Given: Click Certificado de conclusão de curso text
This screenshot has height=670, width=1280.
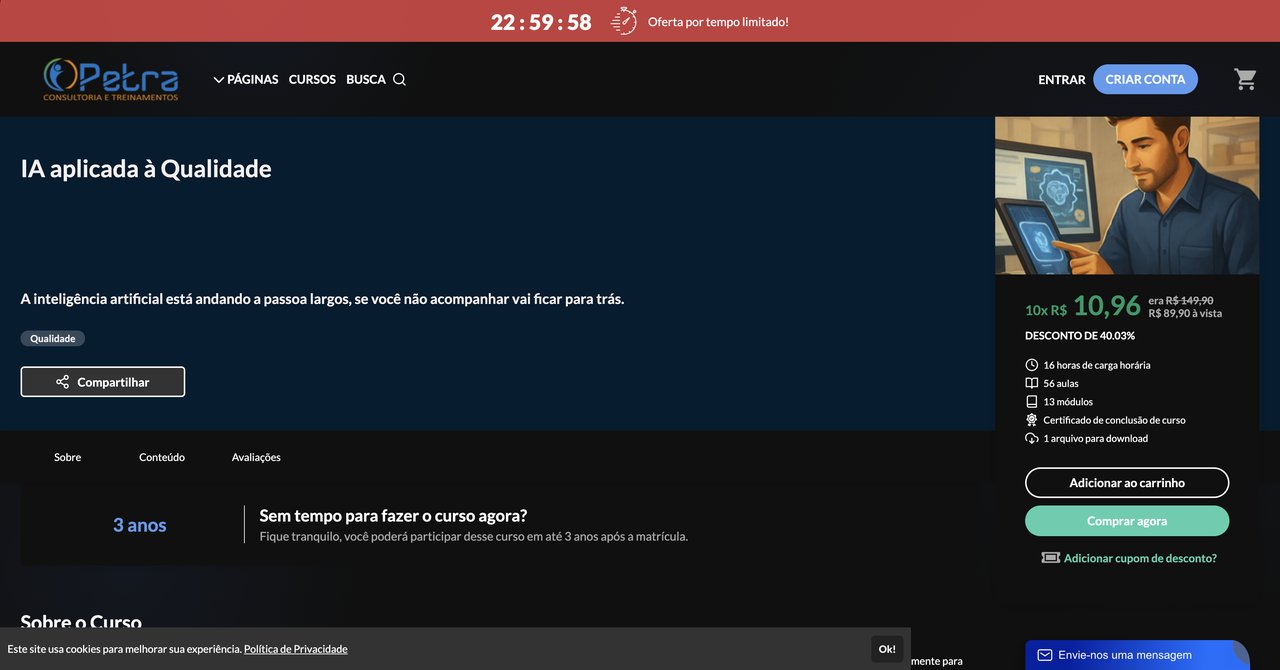Looking at the screenshot, I should pyautogui.click(x=1114, y=420).
